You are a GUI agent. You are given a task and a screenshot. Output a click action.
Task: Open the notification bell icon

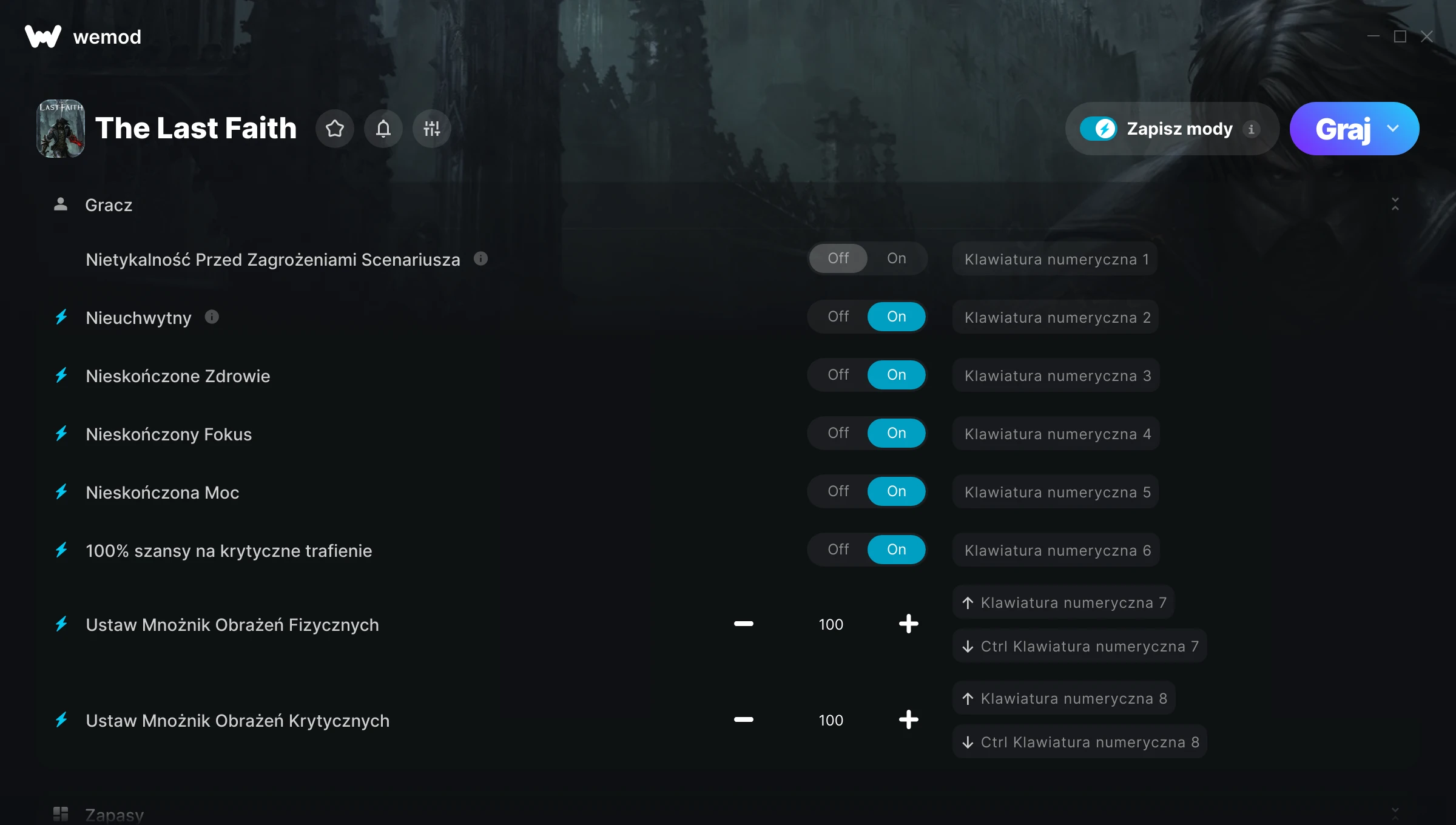(383, 129)
